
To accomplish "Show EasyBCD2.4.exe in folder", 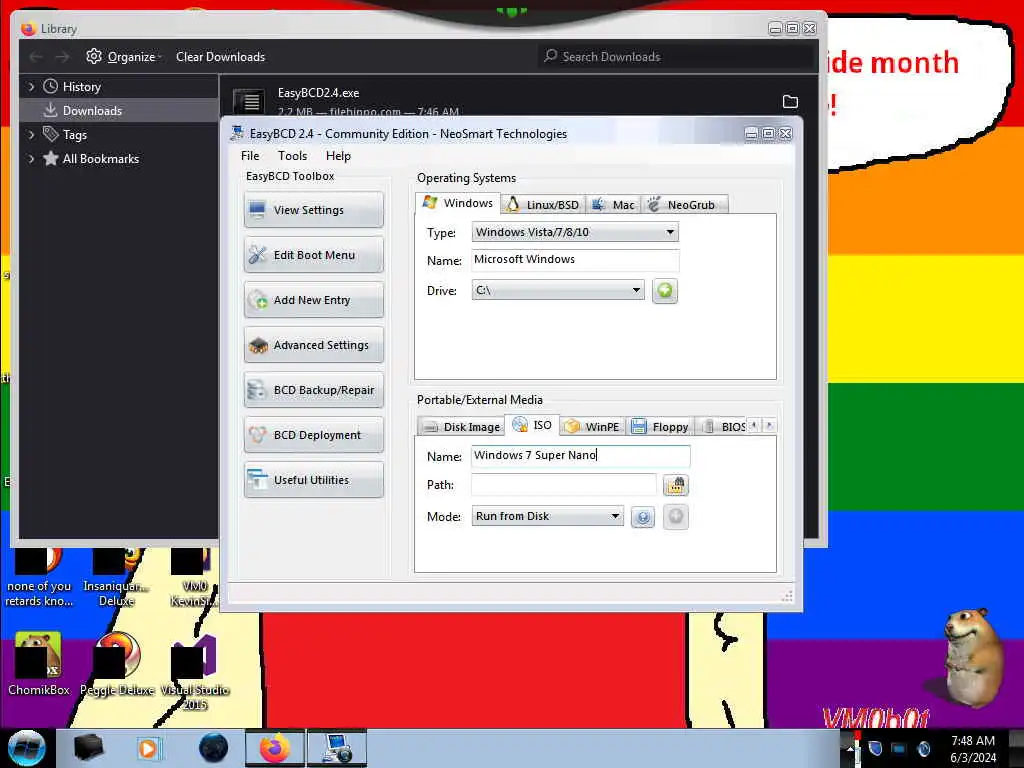I will pyautogui.click(x=790, y=101).
